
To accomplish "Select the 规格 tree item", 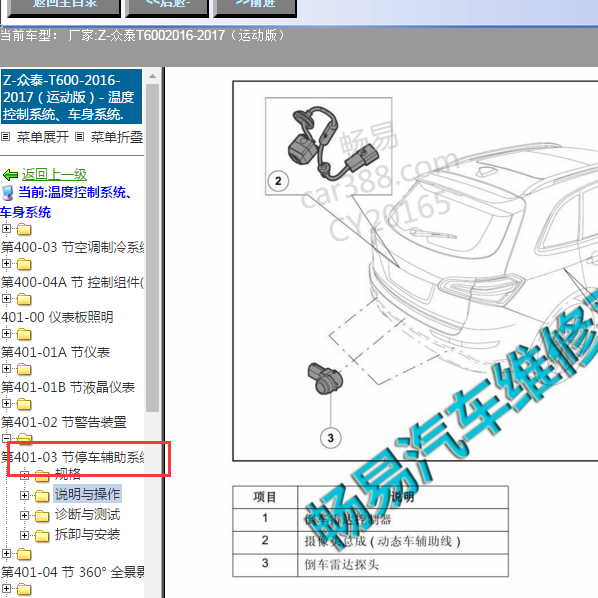I will [68, 474].
